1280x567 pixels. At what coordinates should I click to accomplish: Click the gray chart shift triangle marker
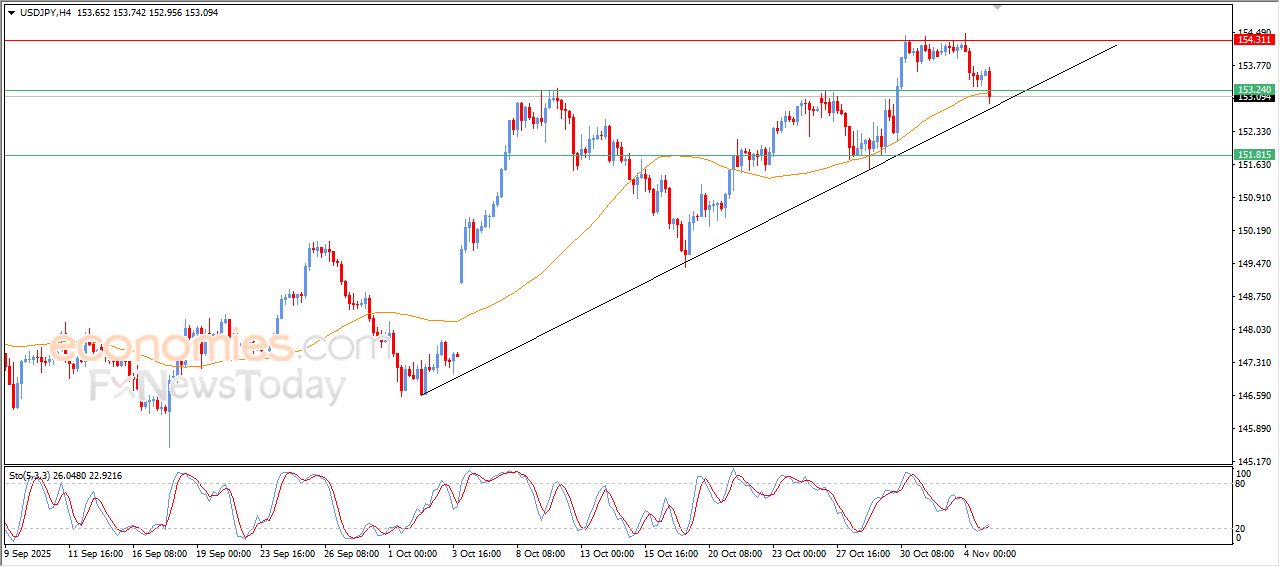click(996, 7)
